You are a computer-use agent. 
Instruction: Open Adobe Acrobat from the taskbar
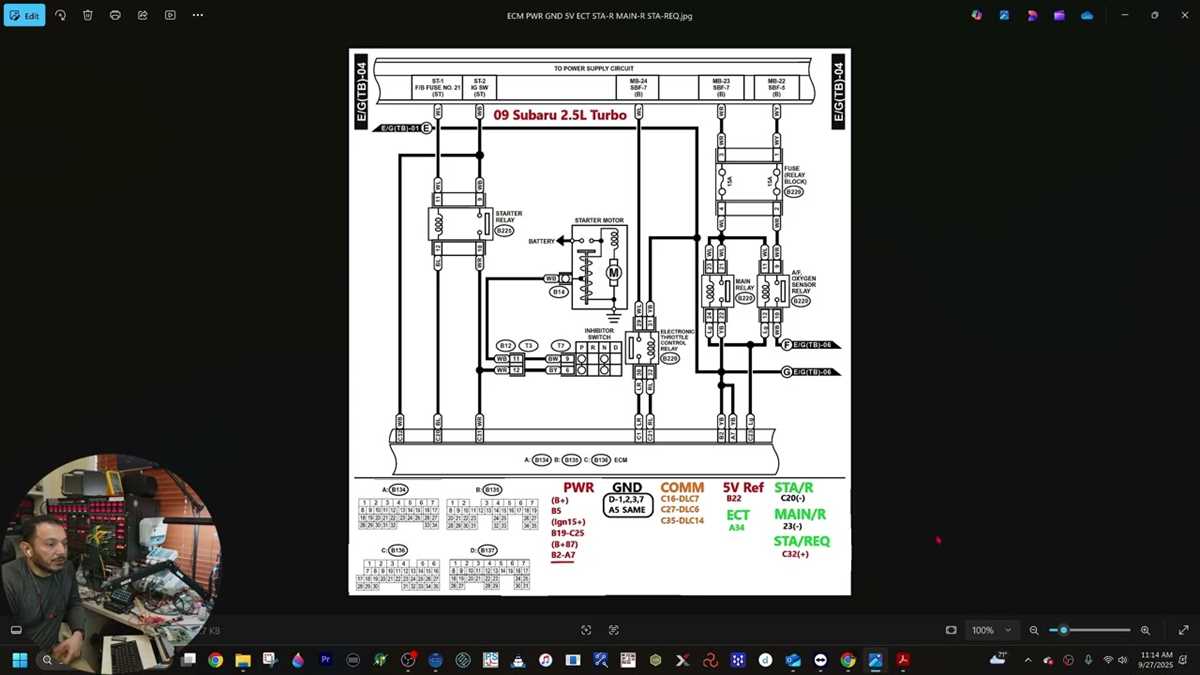tap(903, 660)
